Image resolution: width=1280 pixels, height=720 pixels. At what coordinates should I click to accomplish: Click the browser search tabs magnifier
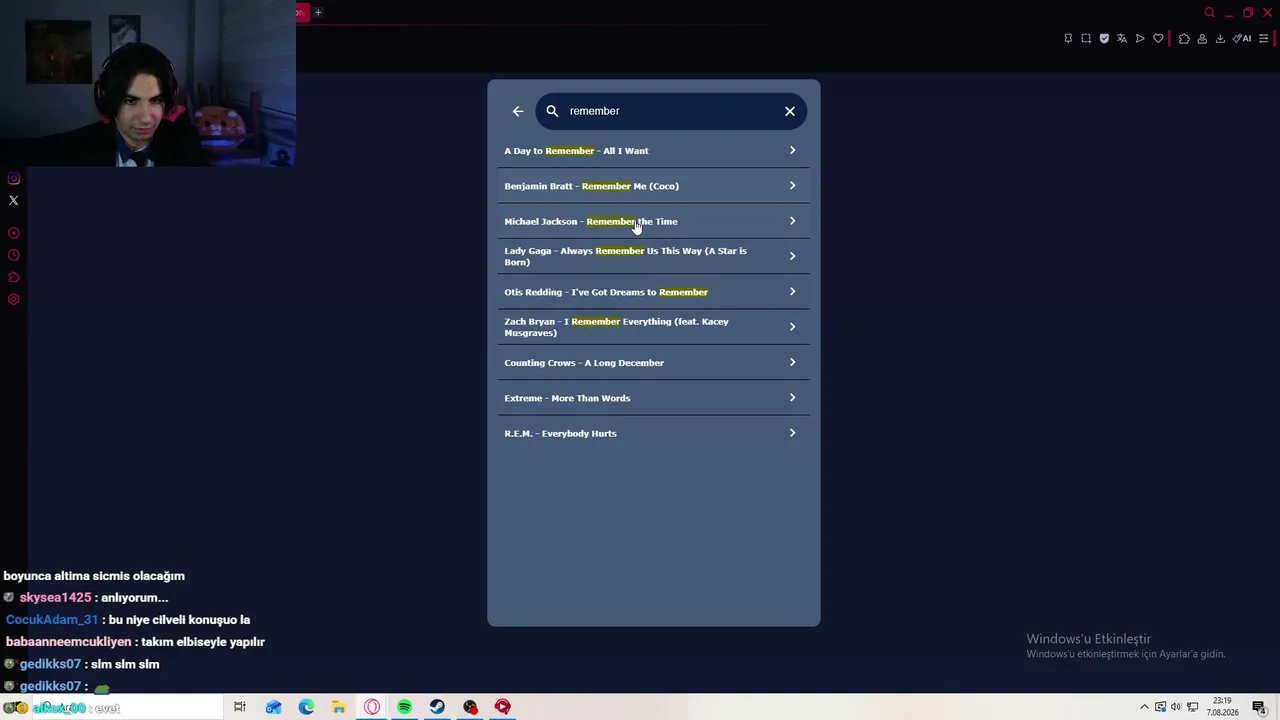(x=1209, y=12)
